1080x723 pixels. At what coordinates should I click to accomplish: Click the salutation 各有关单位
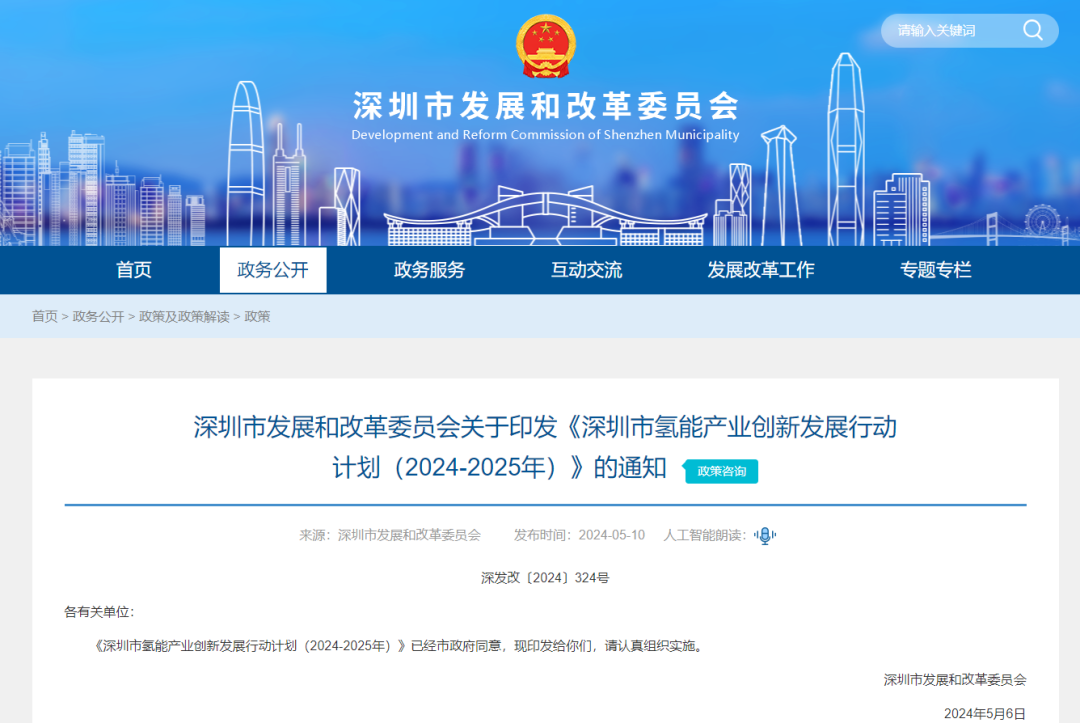coord(98,611)
